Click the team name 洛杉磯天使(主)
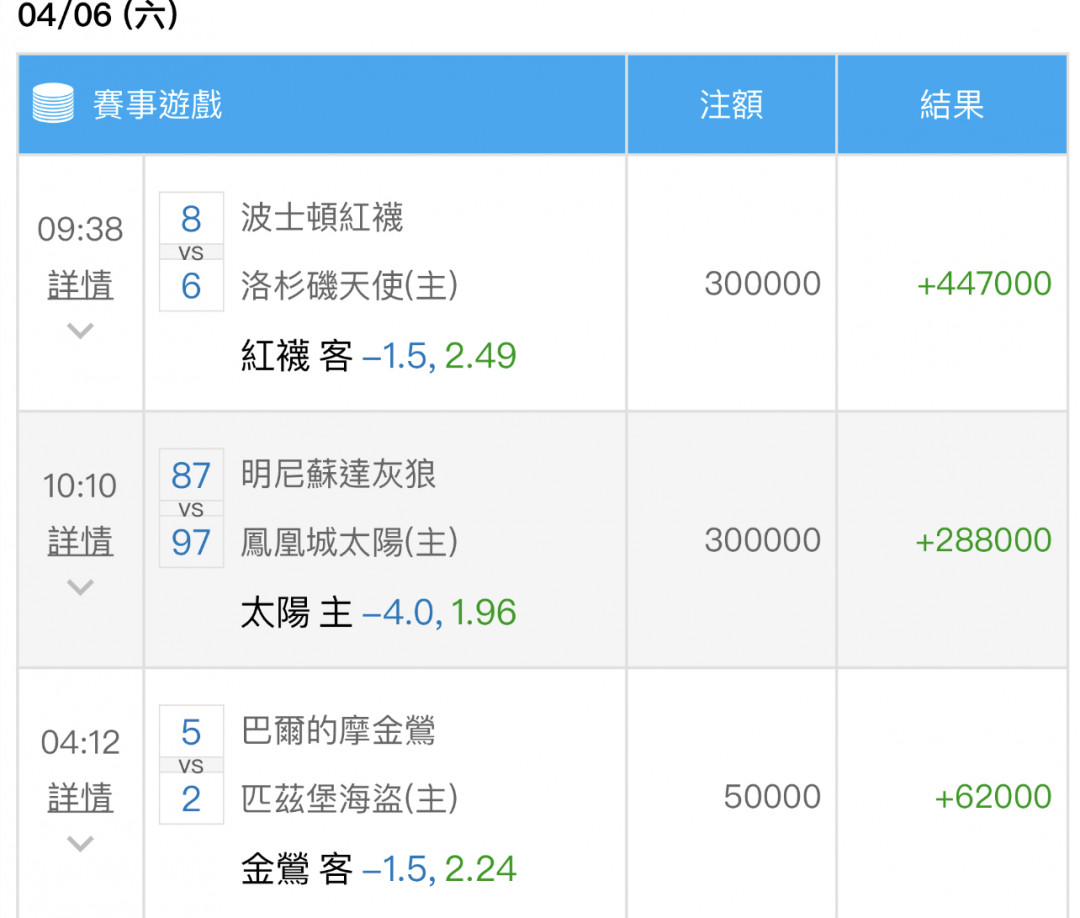Viewport: 1080px width, 918px height. [349, 285]
